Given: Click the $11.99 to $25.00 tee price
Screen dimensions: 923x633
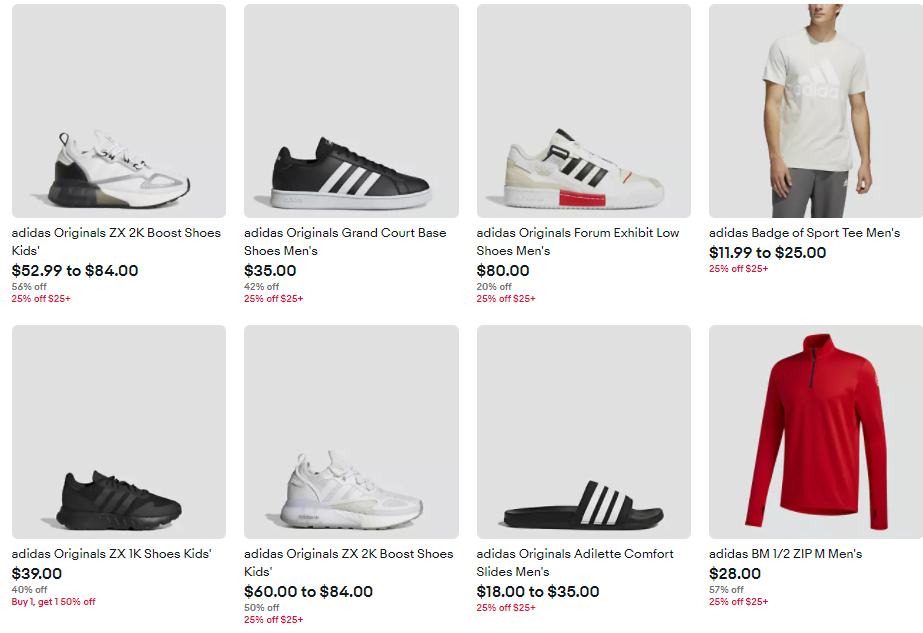Looking at the screenshot, I should click(x=767, y=253).
